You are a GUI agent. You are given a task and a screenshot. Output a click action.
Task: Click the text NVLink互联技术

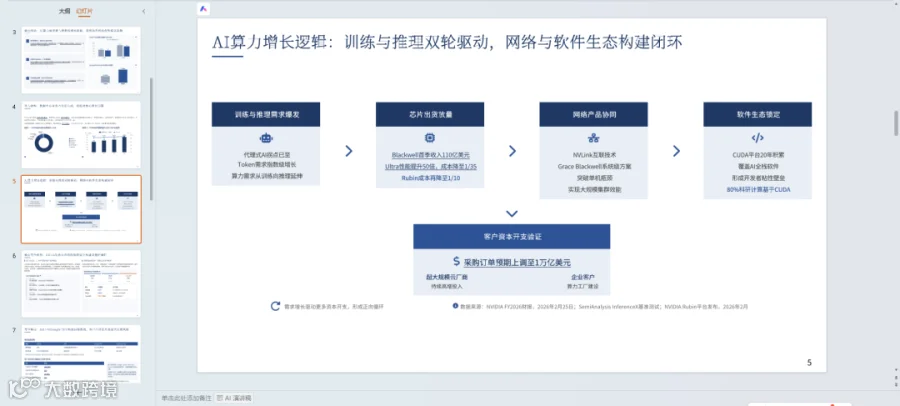click(593, 155)
